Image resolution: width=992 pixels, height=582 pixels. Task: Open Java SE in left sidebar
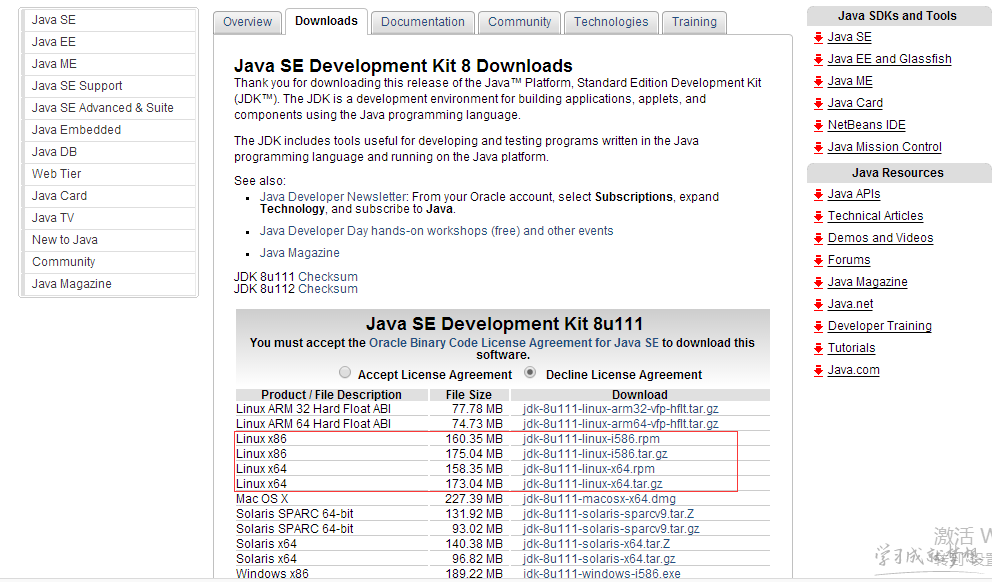[109, 20]
